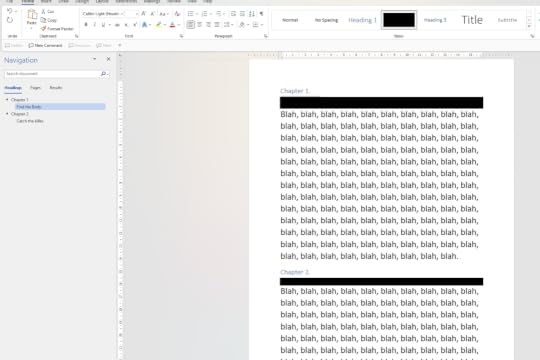Click the Text Effects glowing A icon

(x=145, y=25)
